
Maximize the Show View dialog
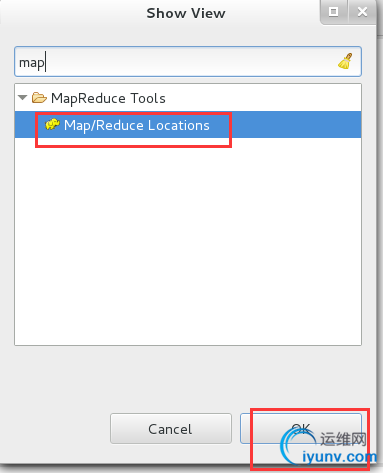coord(333,12)
